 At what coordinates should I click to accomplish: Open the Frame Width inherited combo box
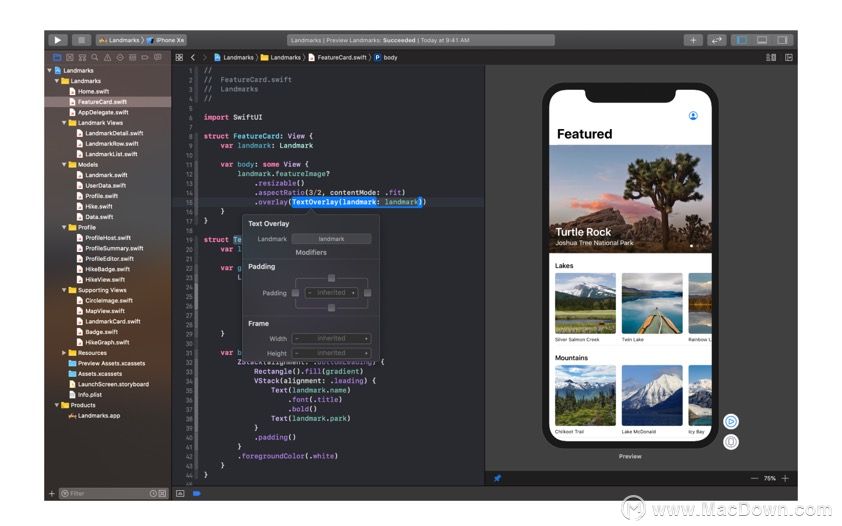(331, 339)
